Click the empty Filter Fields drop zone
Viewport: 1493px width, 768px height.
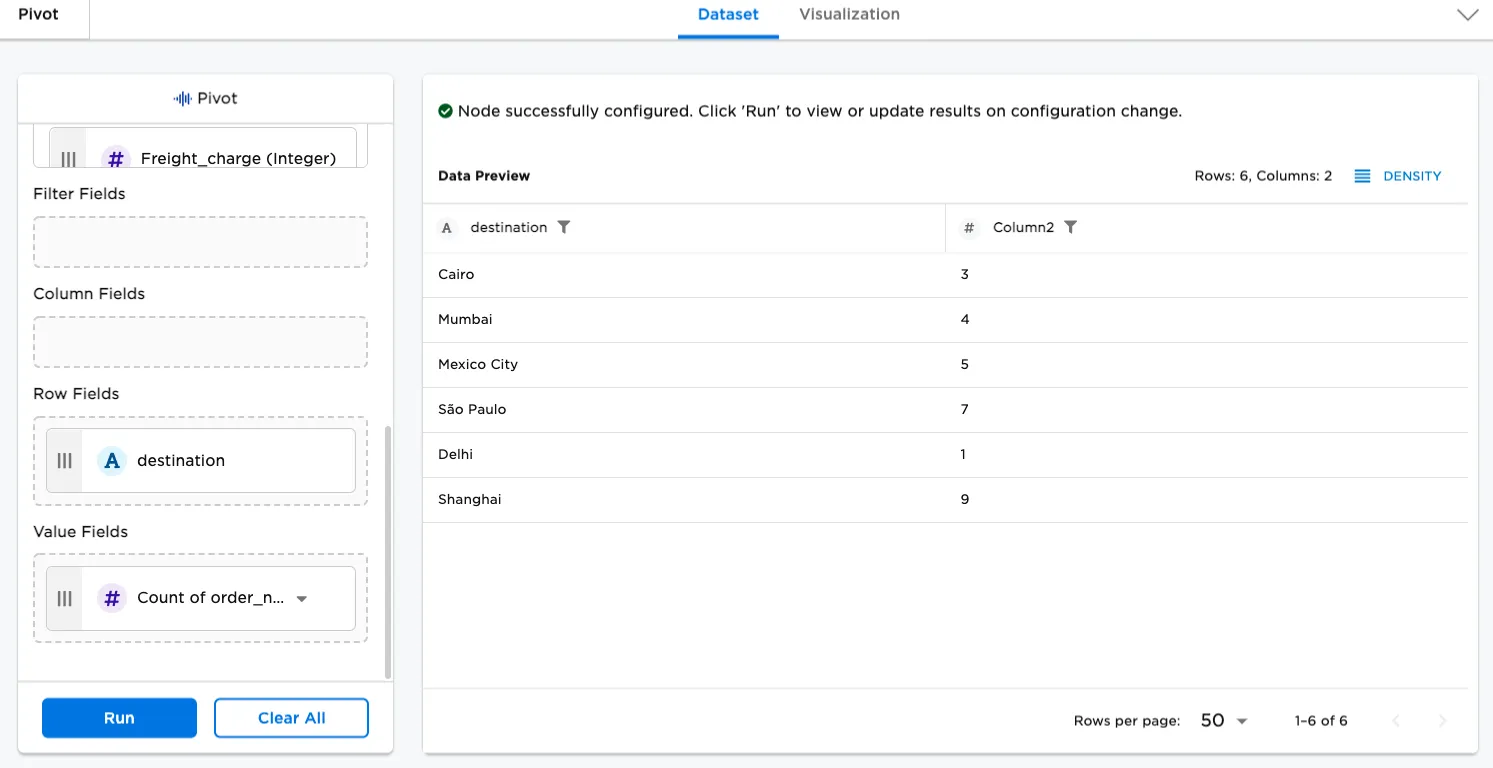(200, 242)
